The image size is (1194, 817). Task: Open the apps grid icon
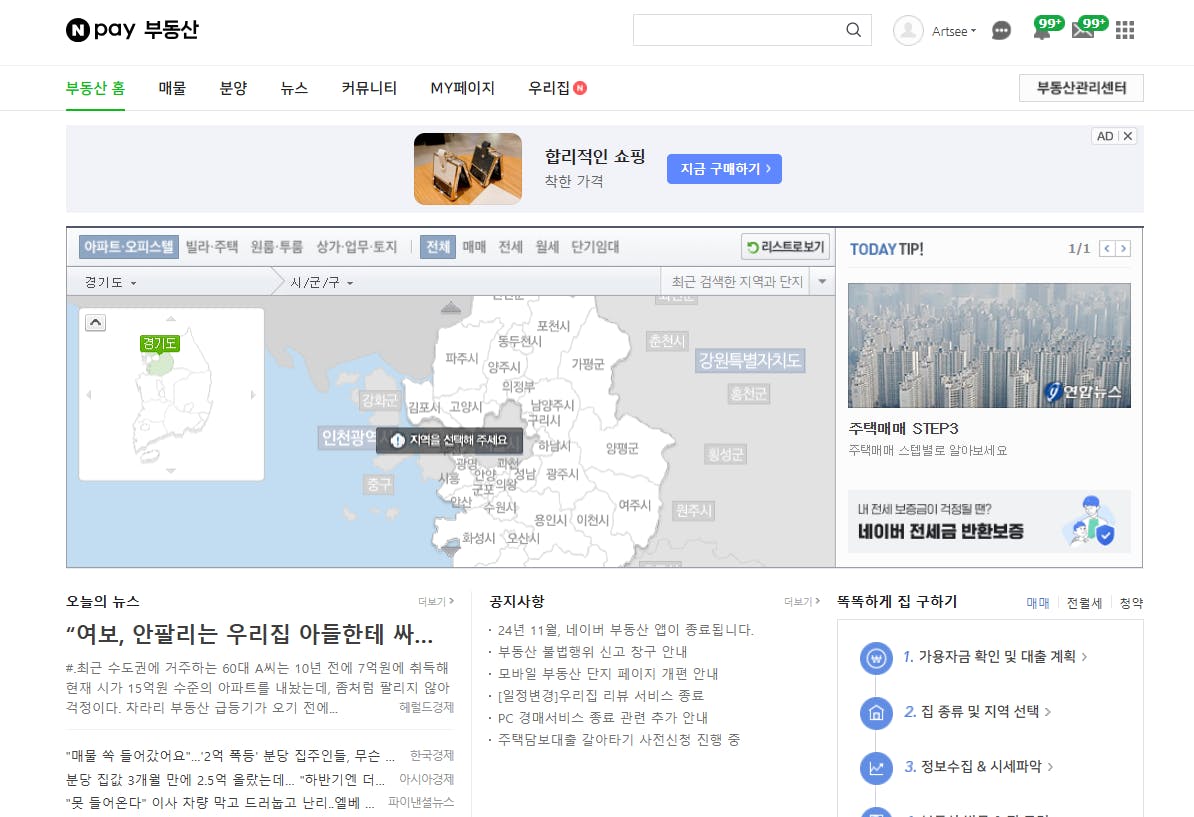click(1125, 30)
